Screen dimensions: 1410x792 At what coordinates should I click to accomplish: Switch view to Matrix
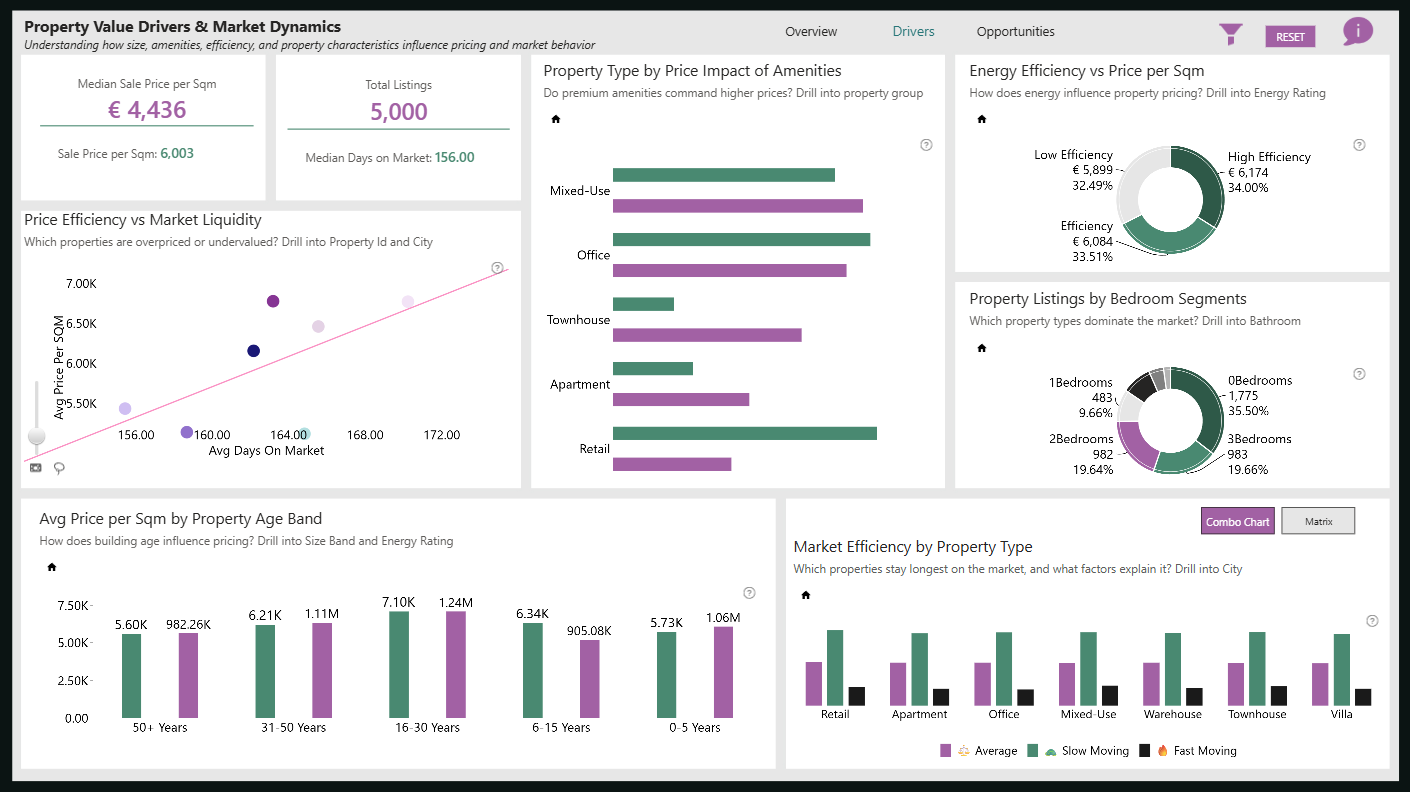[x=1318, y=521]
